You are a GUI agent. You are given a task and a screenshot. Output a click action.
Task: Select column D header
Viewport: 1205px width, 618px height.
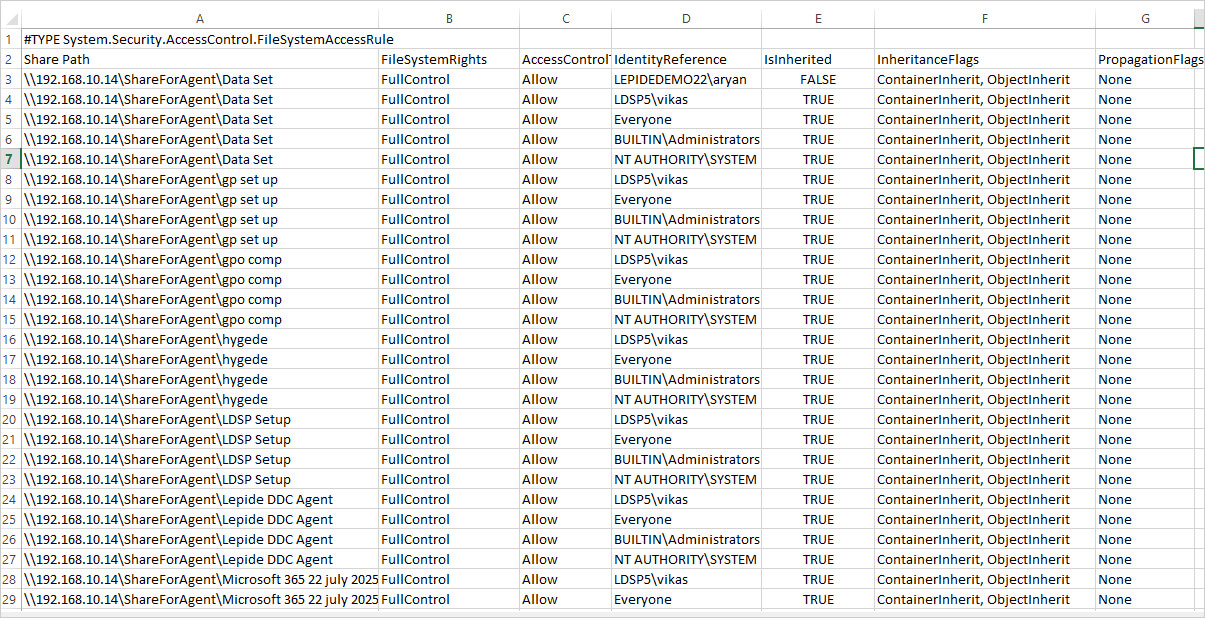coord(686,18)
